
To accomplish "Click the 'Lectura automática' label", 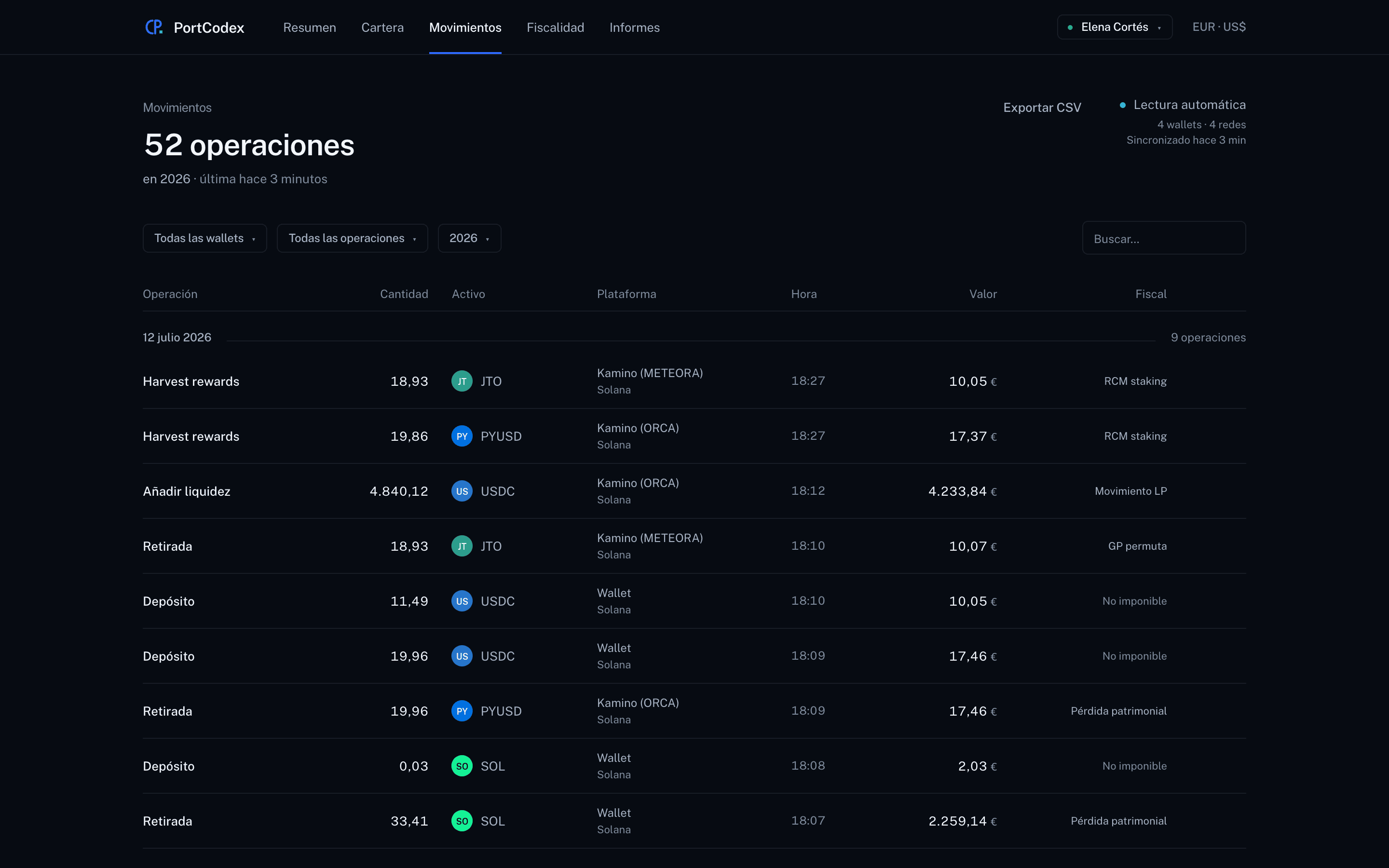I will 1190,105.
